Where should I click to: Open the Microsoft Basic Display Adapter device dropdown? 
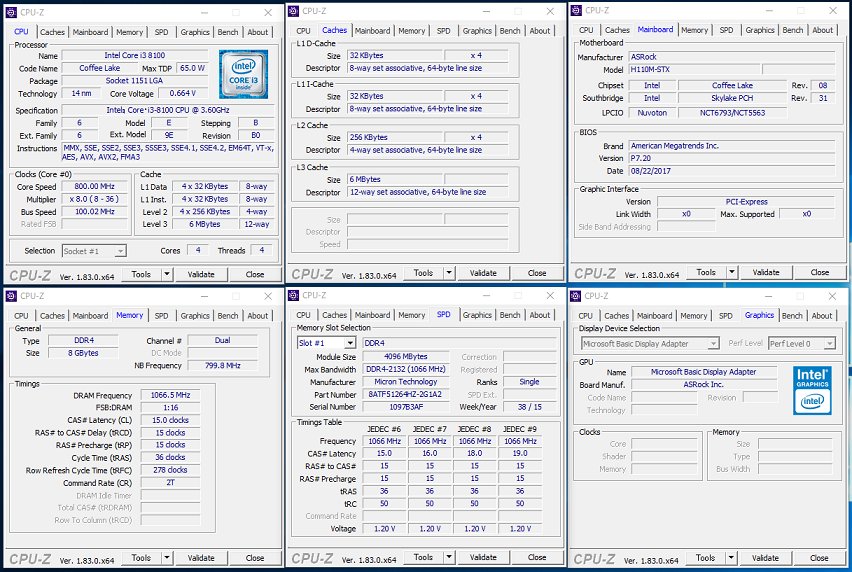pos(713,344)
